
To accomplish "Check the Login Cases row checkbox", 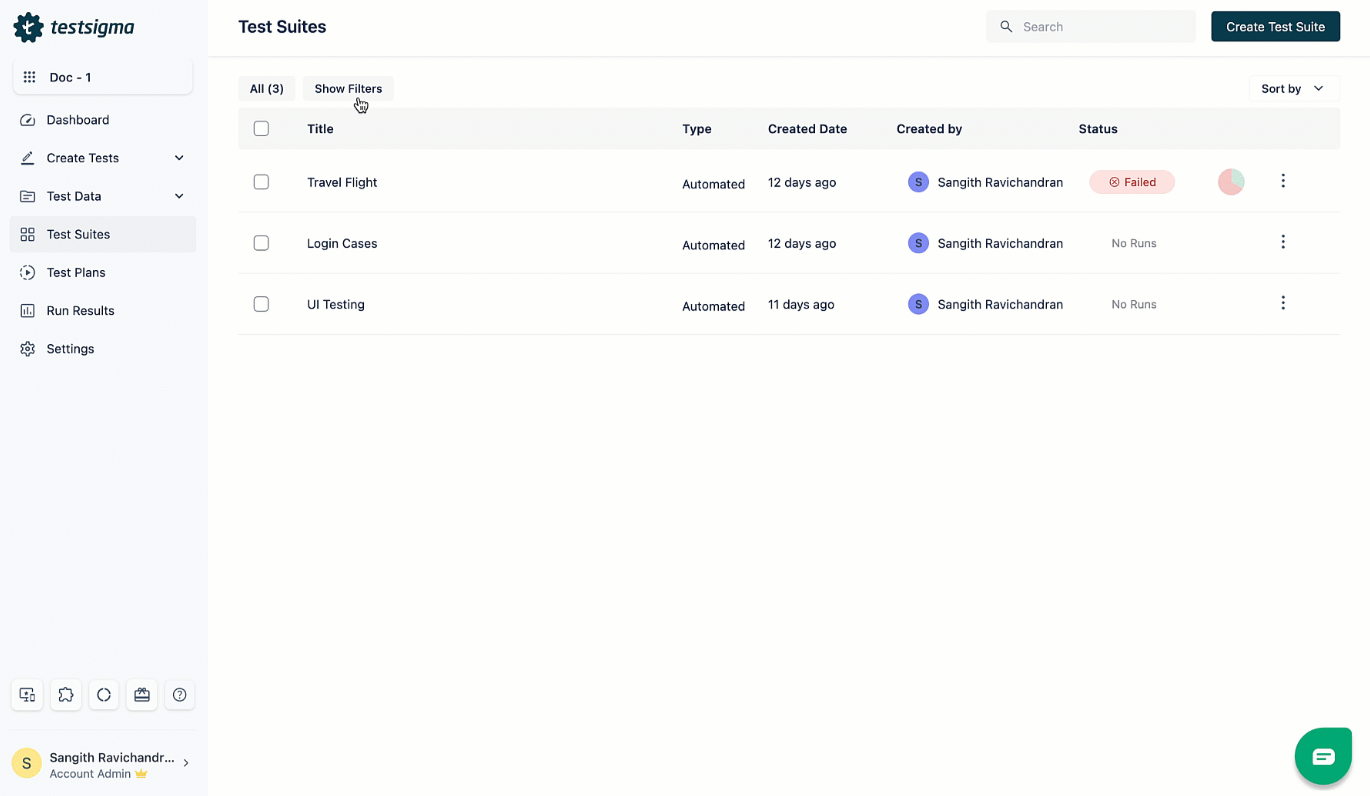I will [261, 243].
